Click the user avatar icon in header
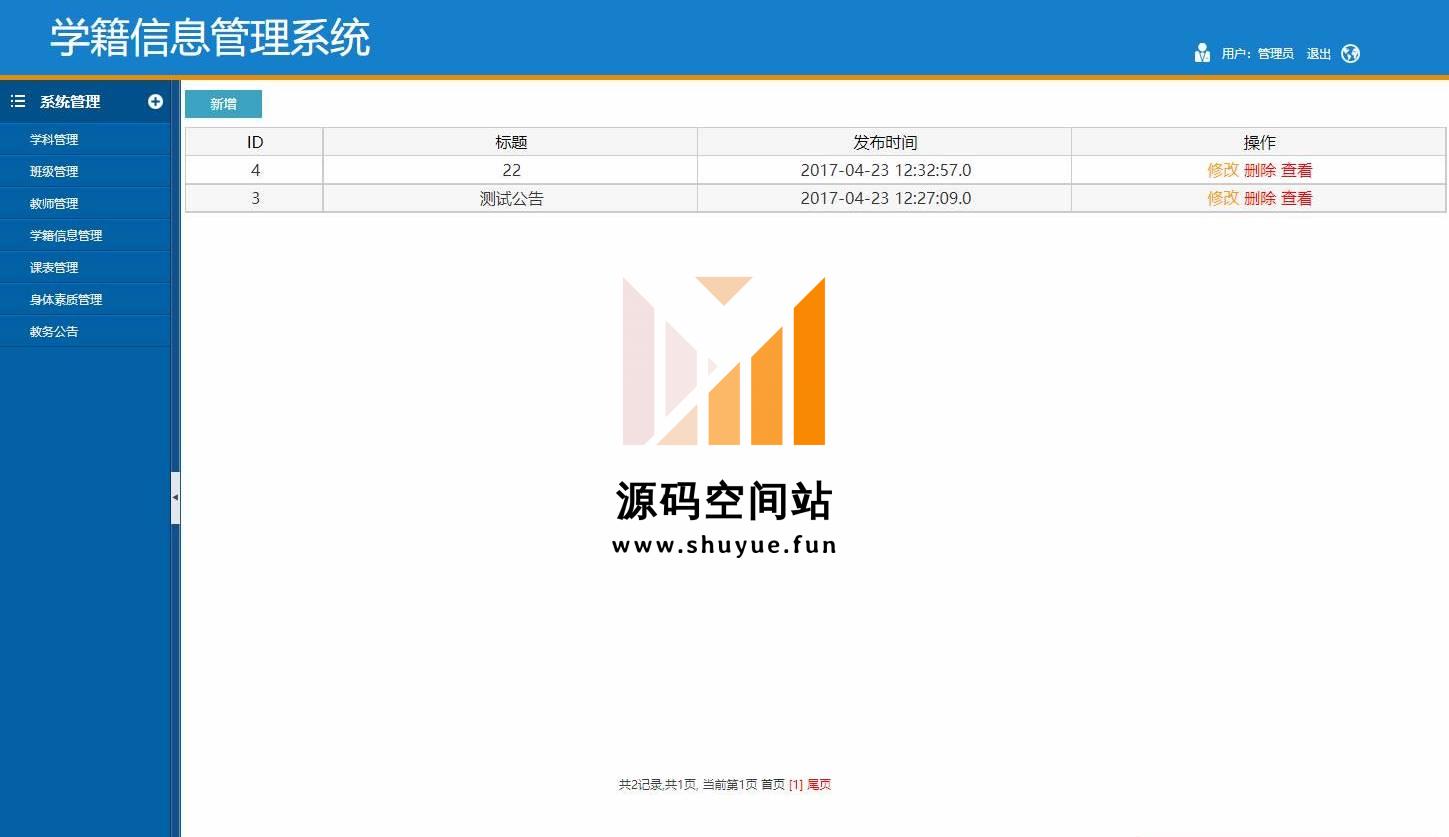 tap(1202, 54)
